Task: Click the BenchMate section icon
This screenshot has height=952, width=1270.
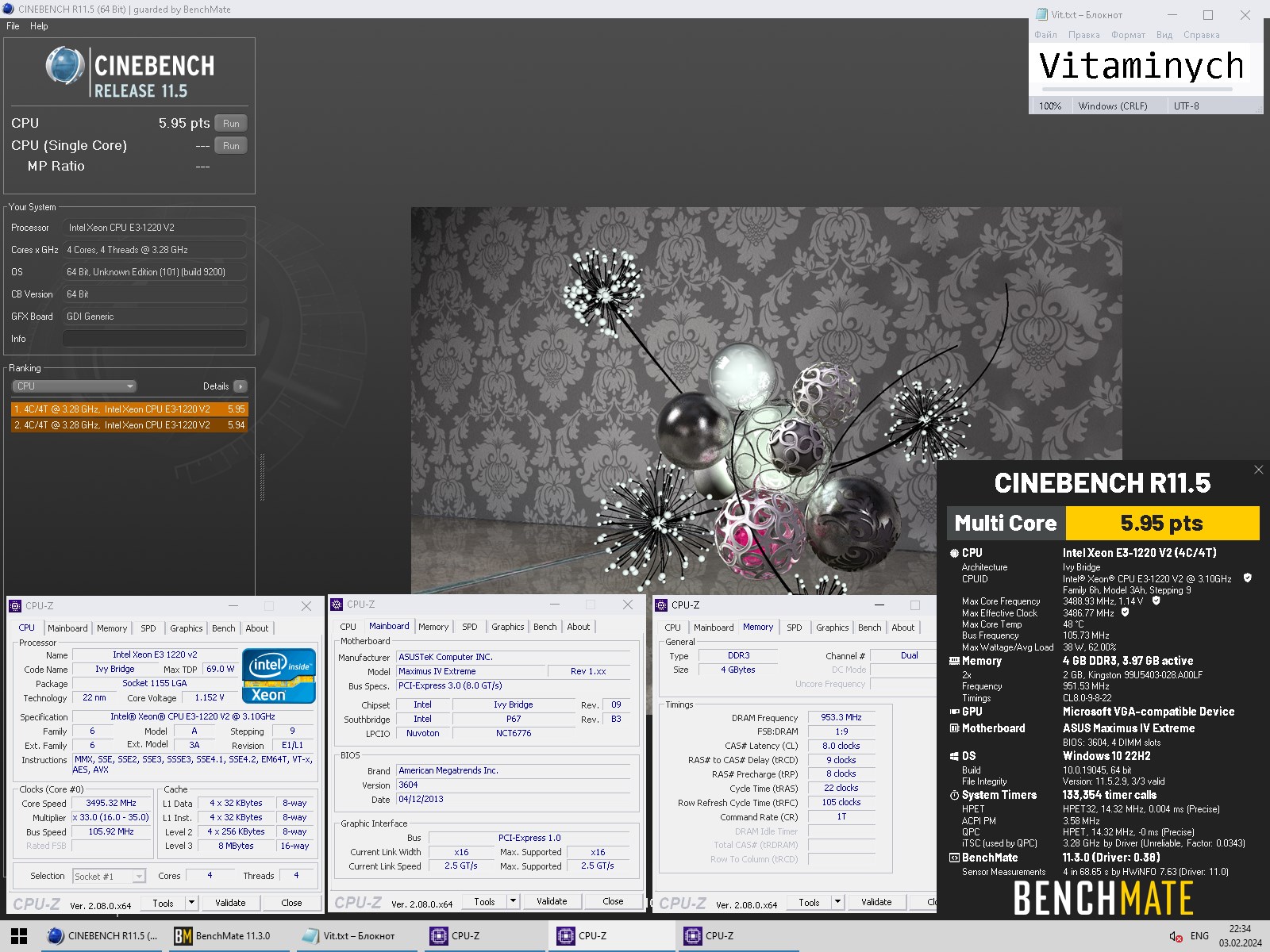Action: pos(954,858)
